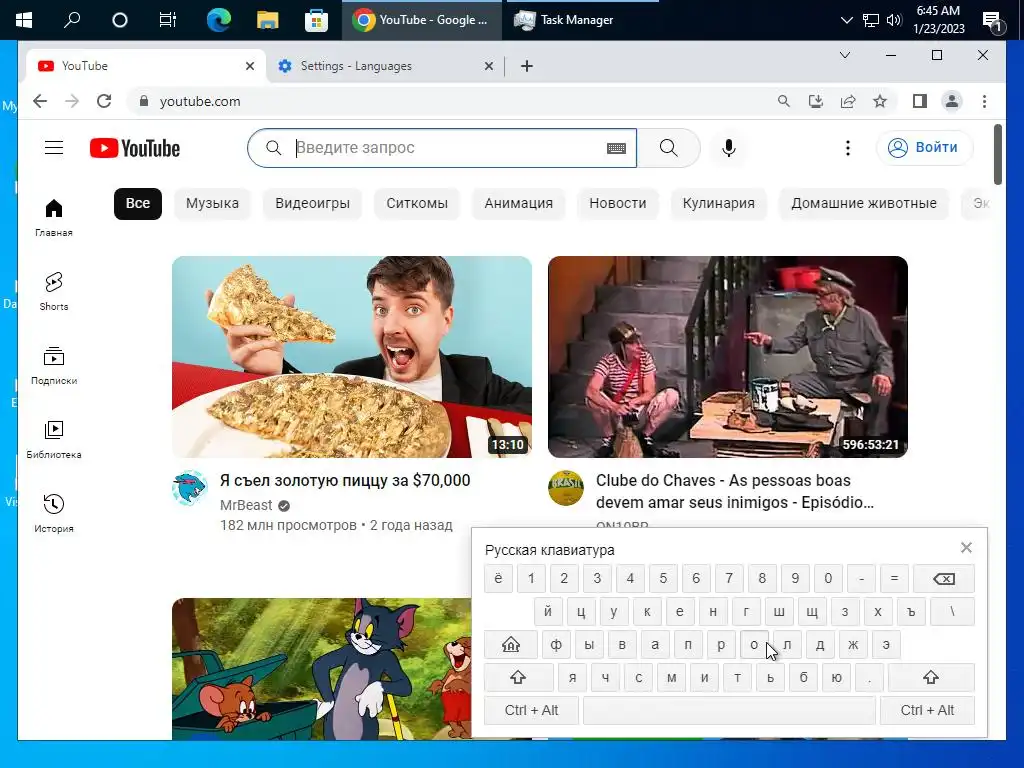Image resolution: width=1024 pixels, height=768 pixels.
Task: Open Shorts in the sidebar
Action: (54, 291)
